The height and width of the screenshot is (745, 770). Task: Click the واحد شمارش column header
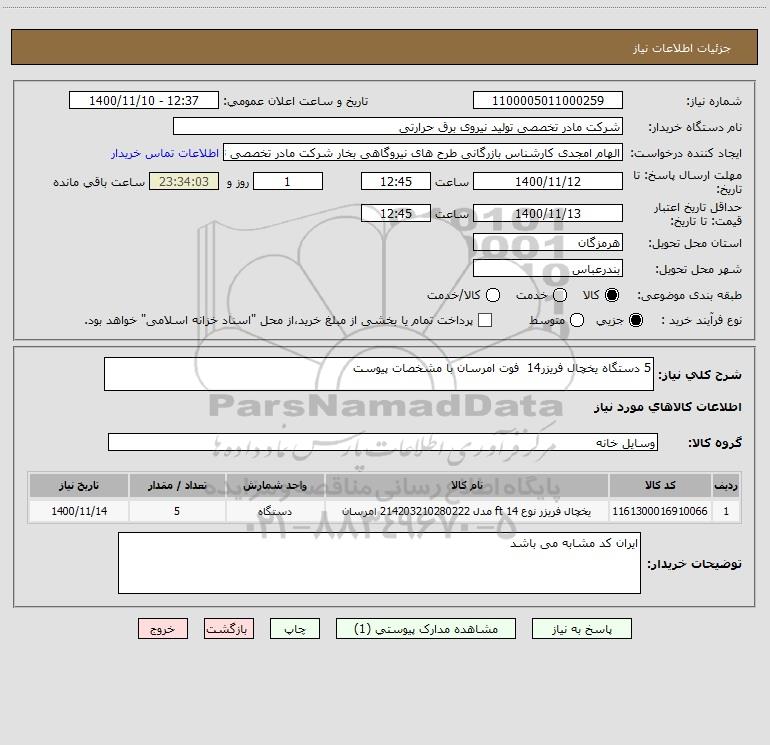pyautogui.click(x=275, y=485)
